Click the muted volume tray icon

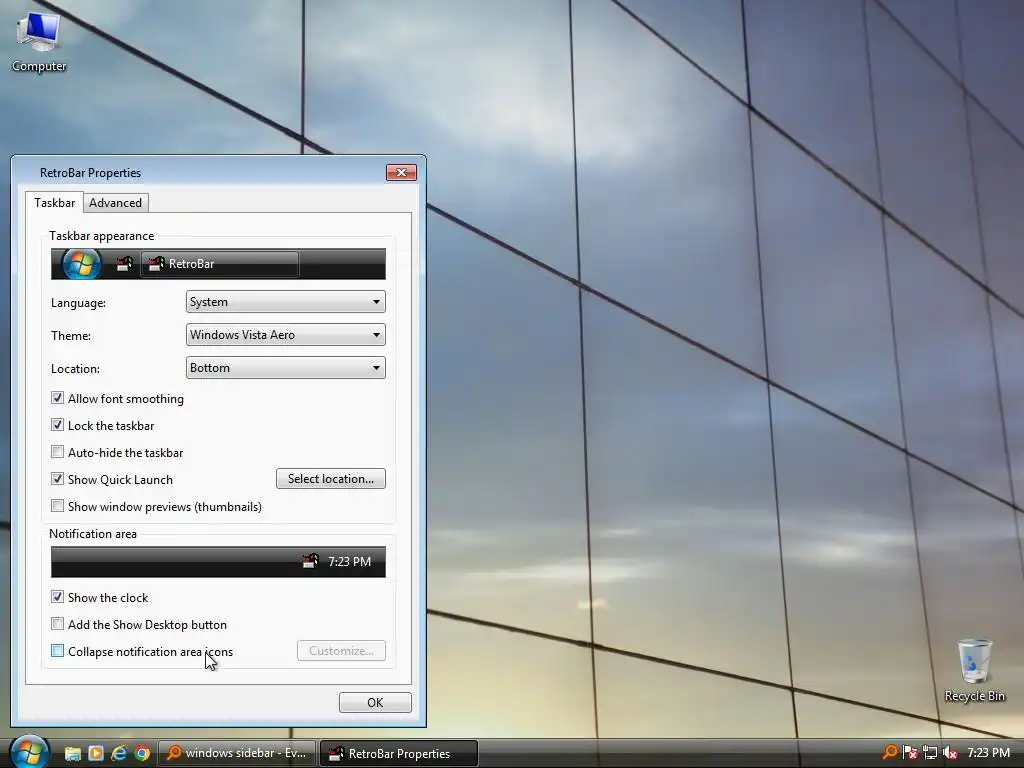950,752
